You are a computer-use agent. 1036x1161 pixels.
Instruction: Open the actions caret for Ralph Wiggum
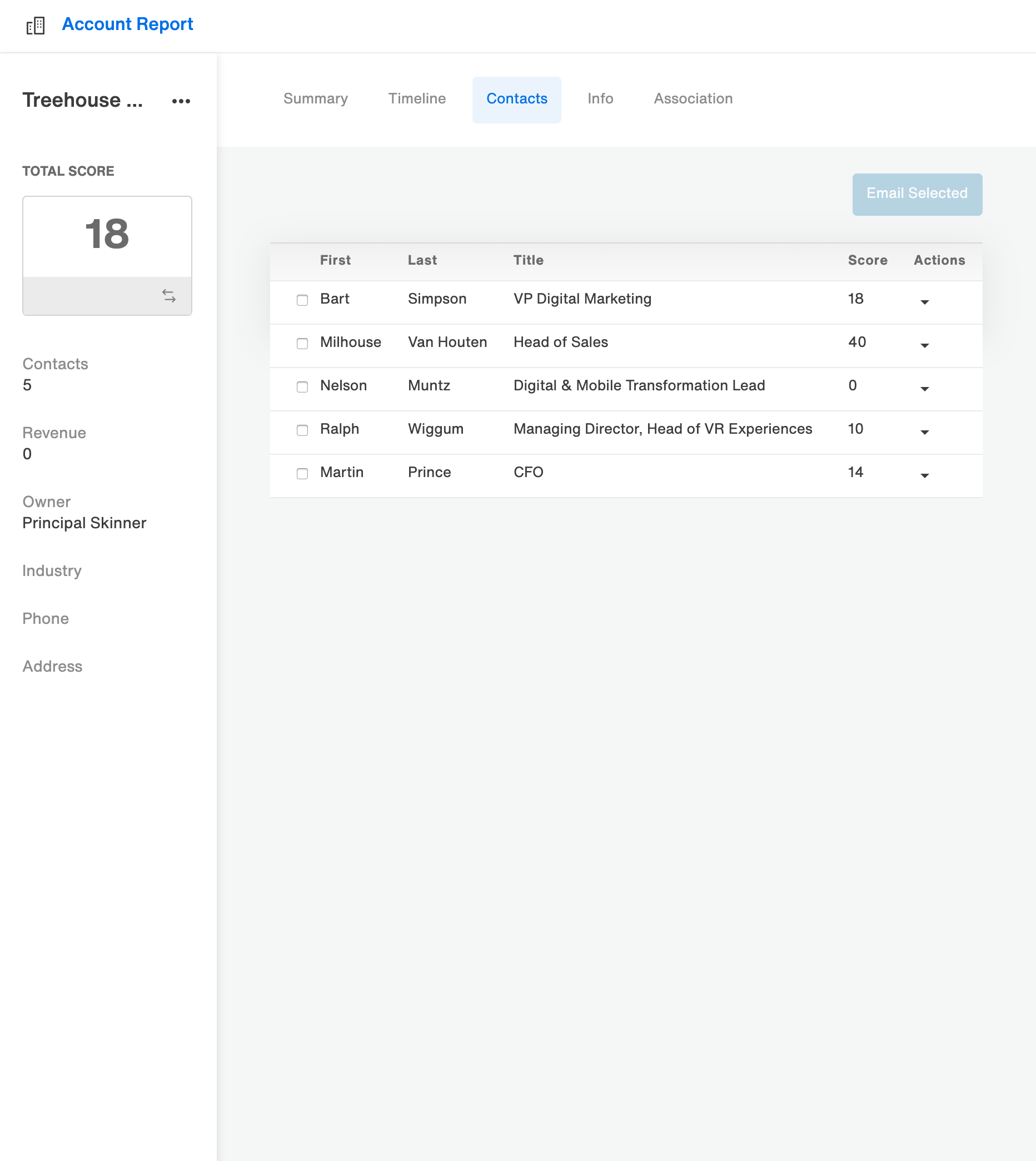point(924,431)
